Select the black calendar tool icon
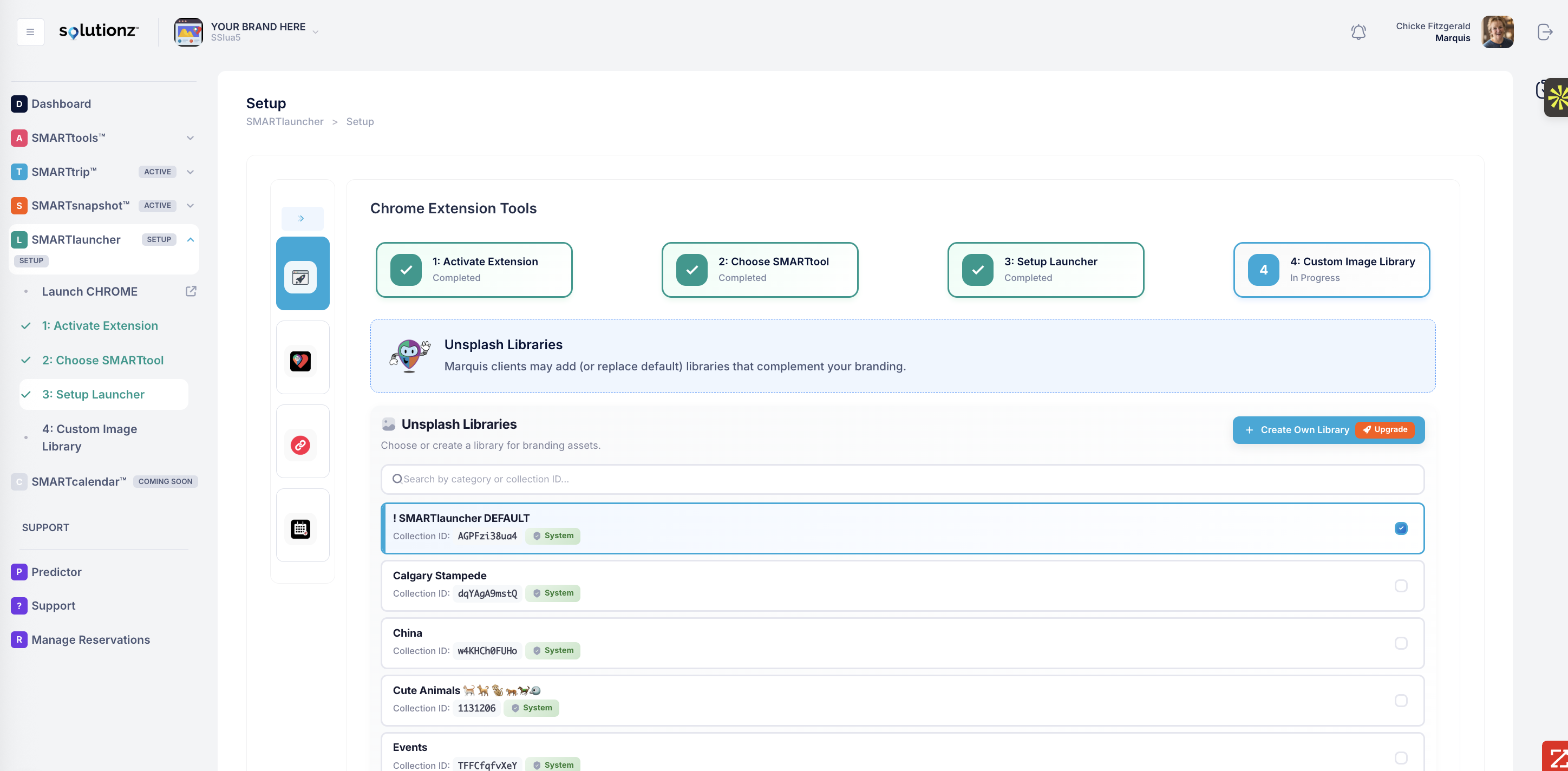Screen dimensions: 1568x771 (300, 528)
